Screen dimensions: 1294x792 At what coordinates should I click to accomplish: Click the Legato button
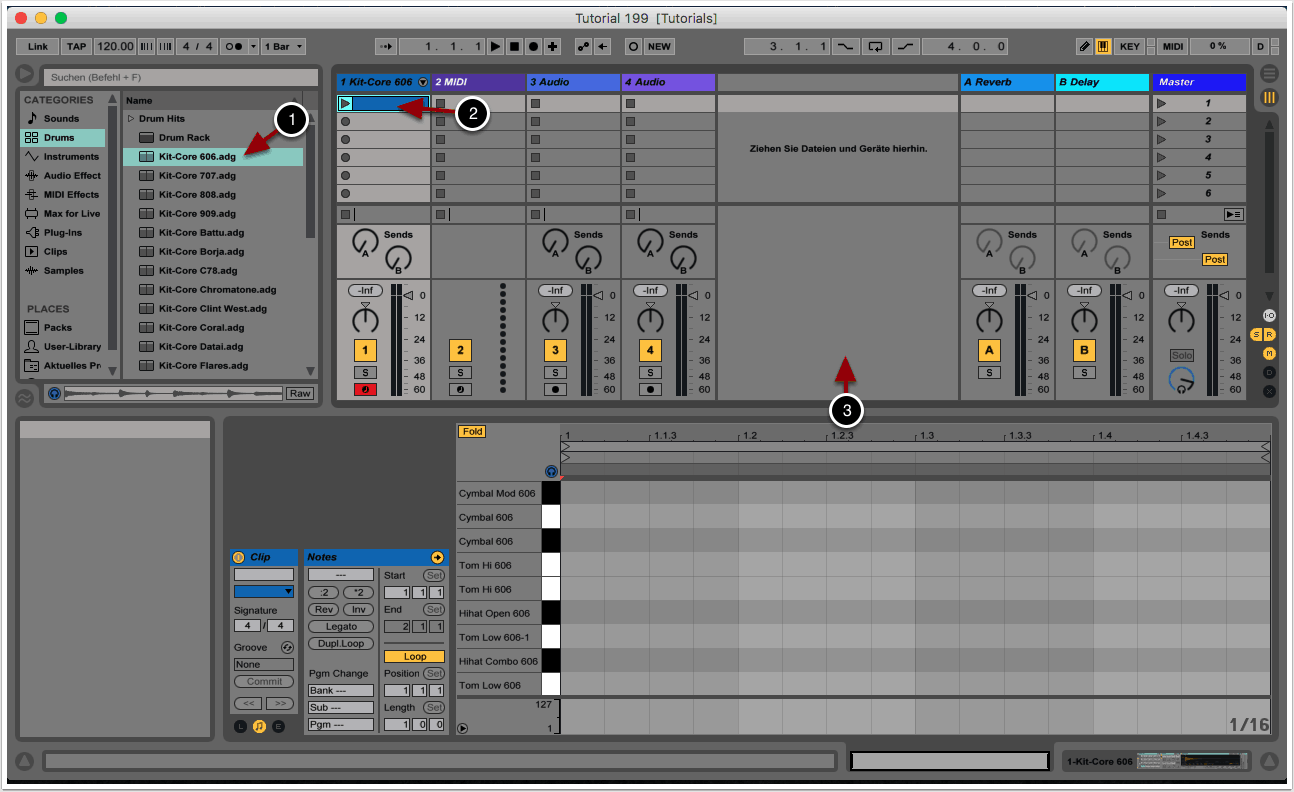[x=341, y=626]
